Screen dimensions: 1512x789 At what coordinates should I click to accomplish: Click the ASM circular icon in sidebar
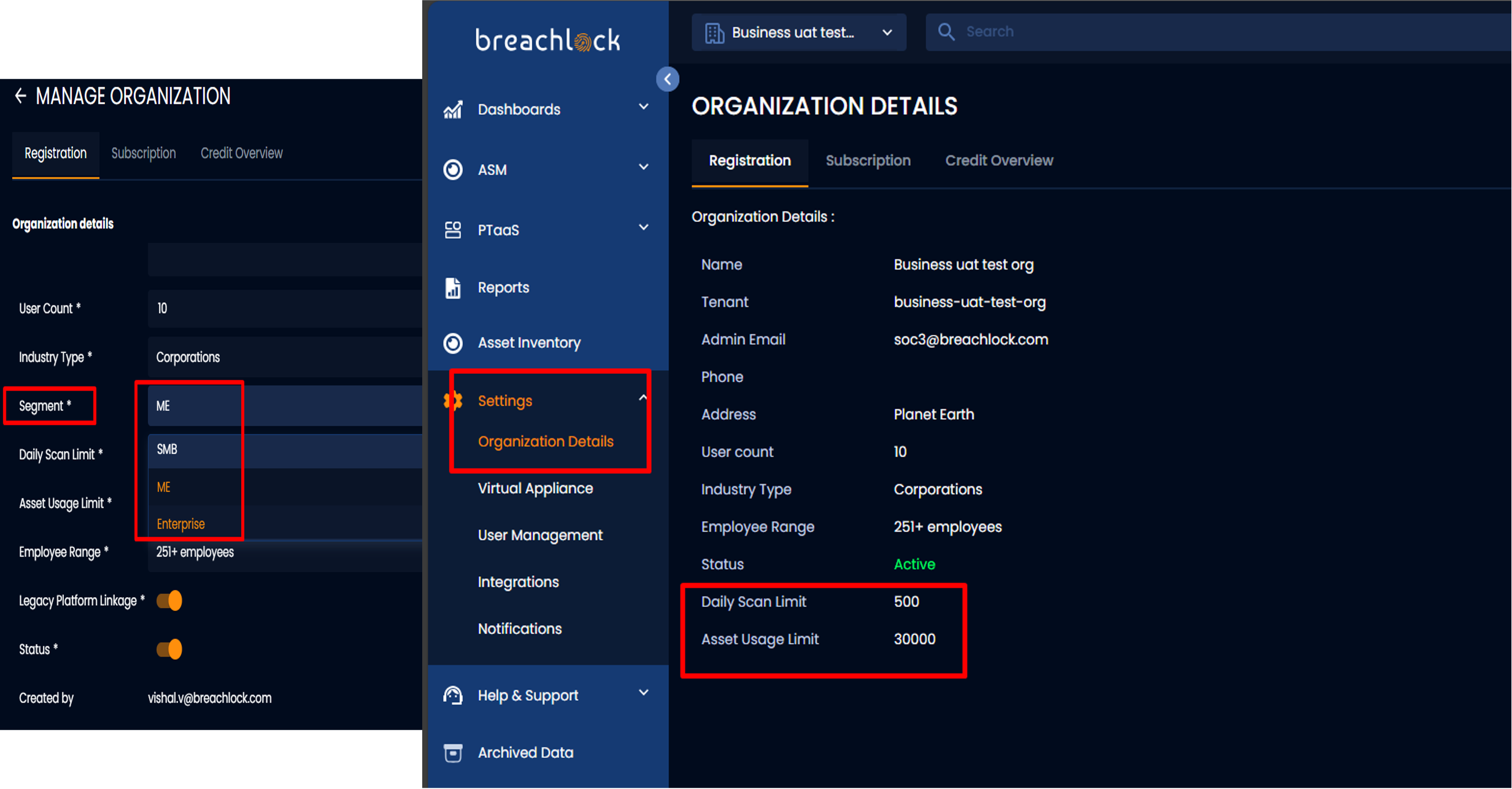point(453,169)
